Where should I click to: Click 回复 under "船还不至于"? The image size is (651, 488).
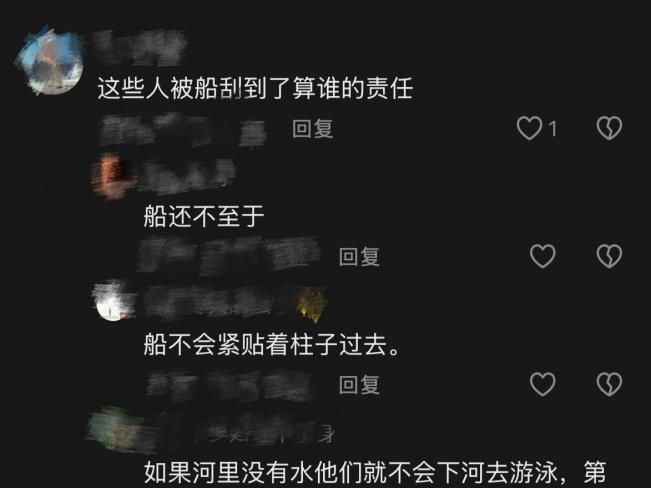point(360,256)
